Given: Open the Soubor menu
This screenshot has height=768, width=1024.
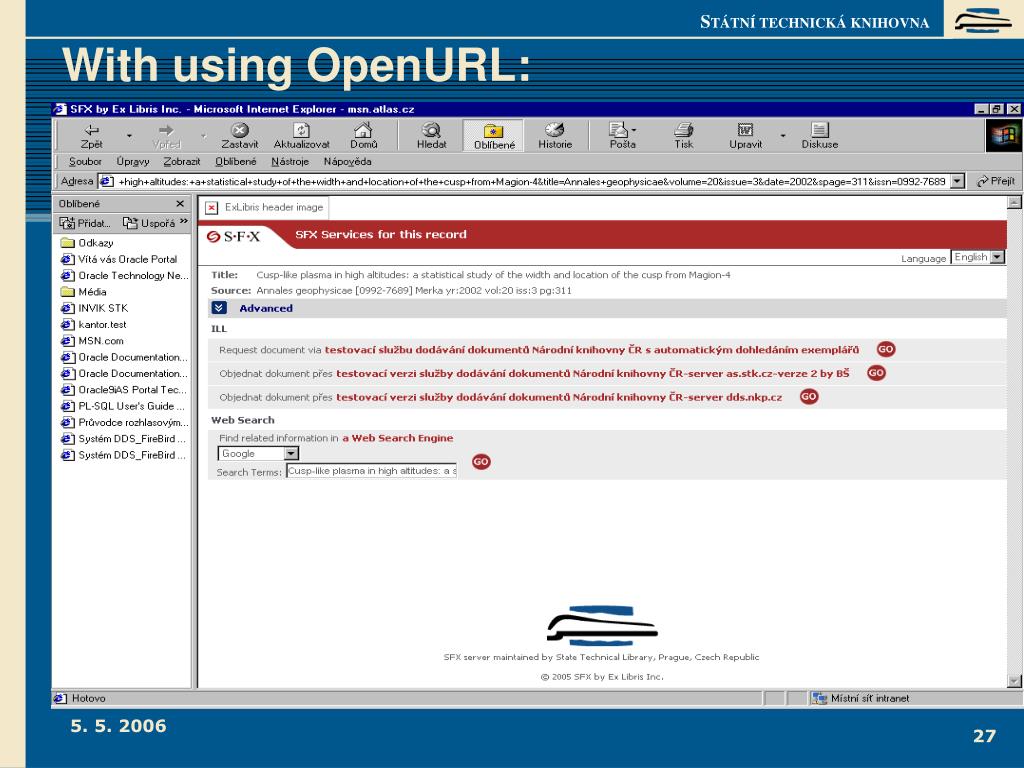Looking at the screenshot, I should point(85,161).
